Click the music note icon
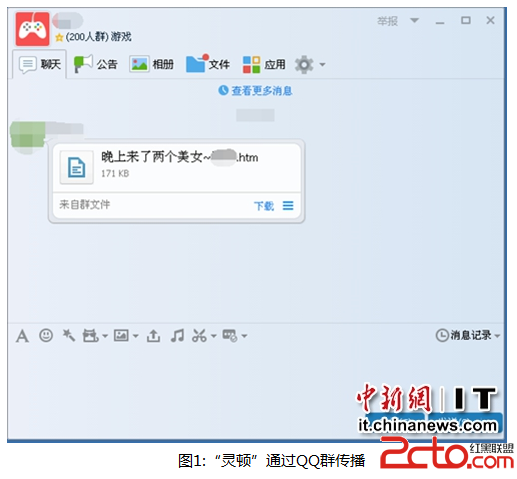This screenshot has height=479, width=517. (177, 335)
